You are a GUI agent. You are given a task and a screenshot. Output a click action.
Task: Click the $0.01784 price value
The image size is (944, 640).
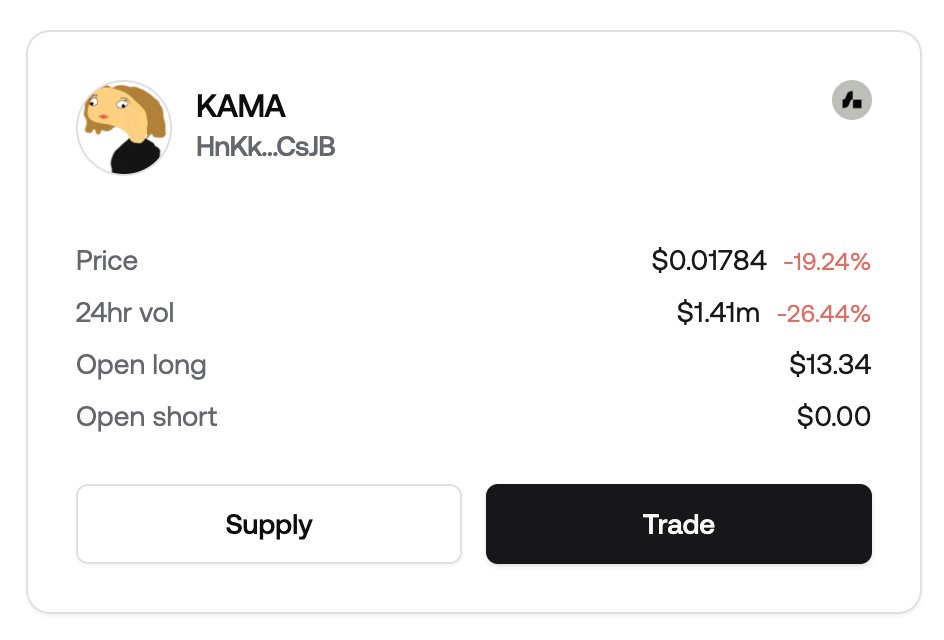pos(709,261)
